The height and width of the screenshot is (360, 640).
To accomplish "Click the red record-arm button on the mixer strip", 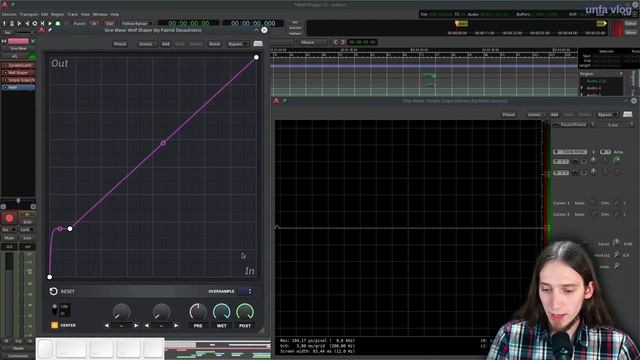I will point(9,218).
